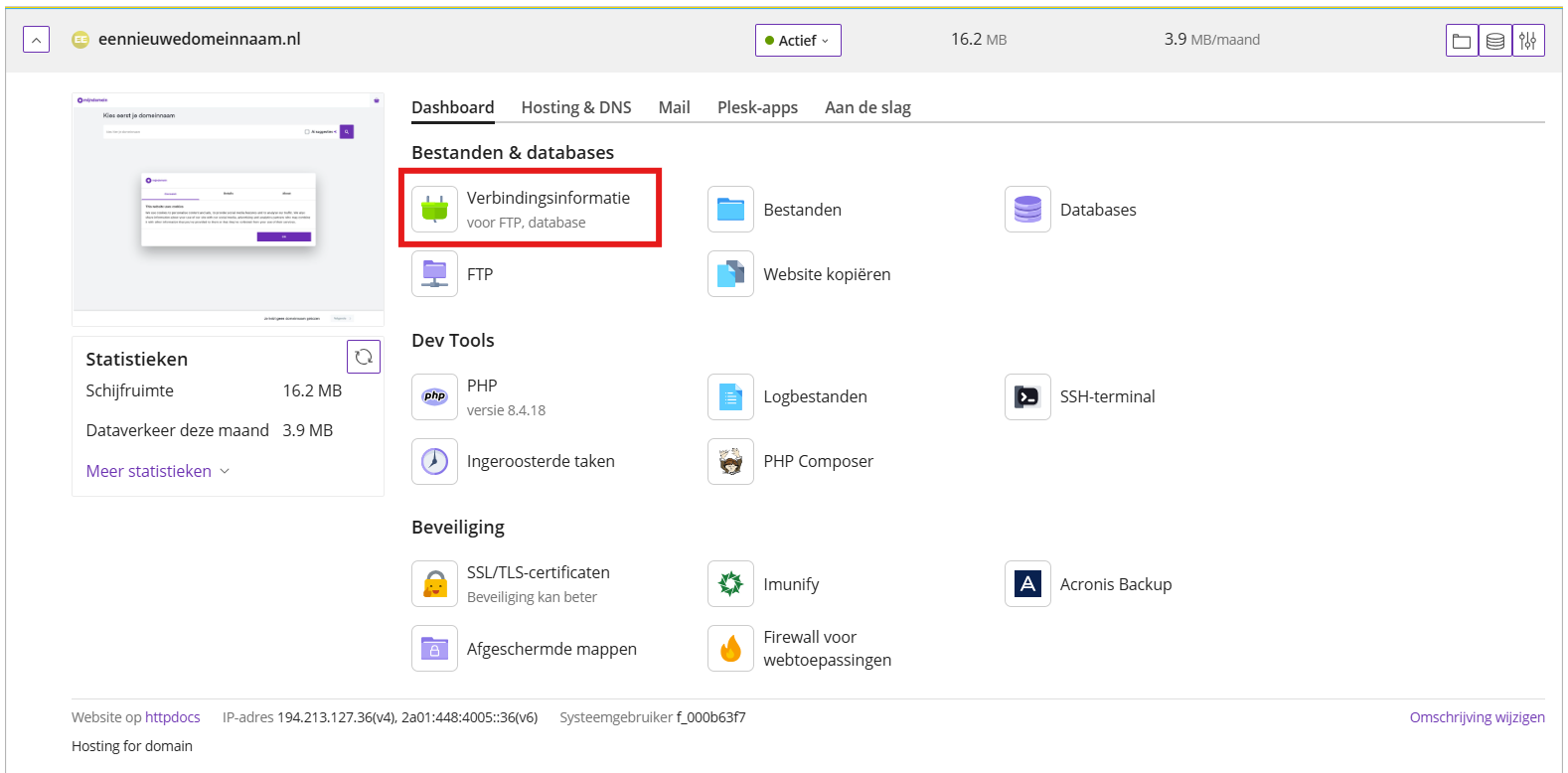Screen dimensions: 1568x773
Task: Open Firewall voor webtoepassingen flame icon
Action: (x=730, y=649)
